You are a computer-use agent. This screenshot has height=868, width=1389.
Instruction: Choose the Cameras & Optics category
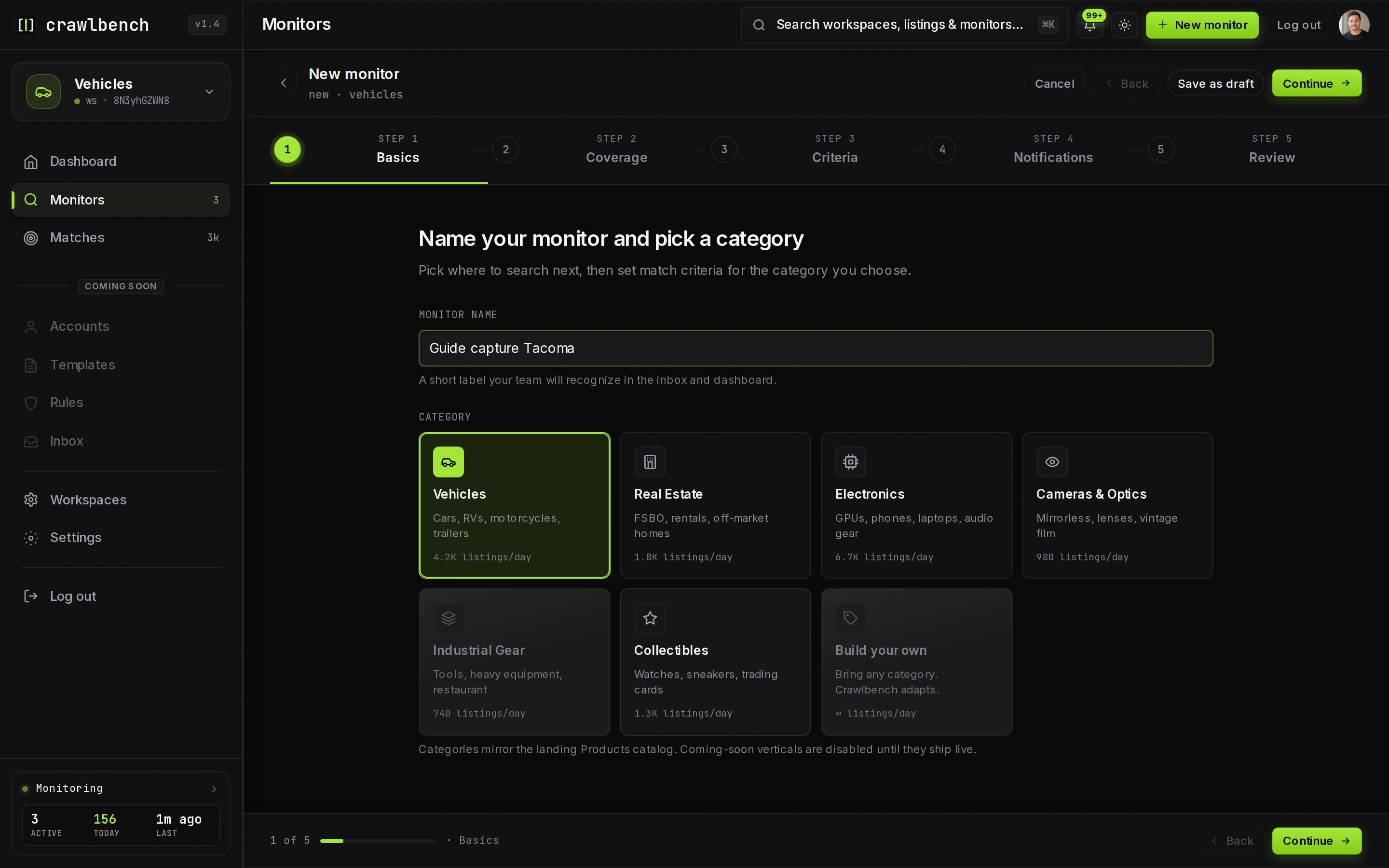[1117, 505]
